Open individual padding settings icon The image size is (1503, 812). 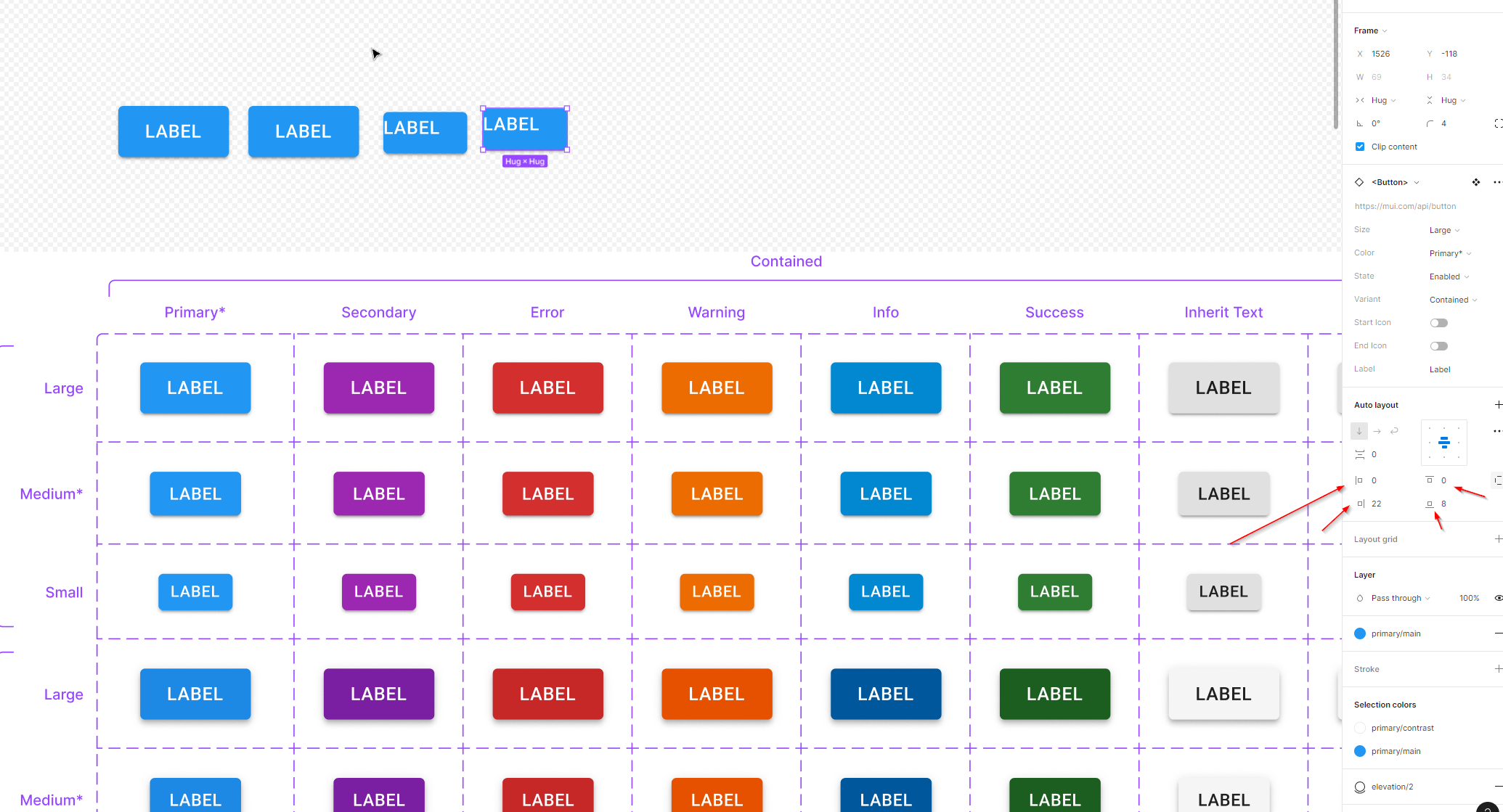pos(1497,480)
